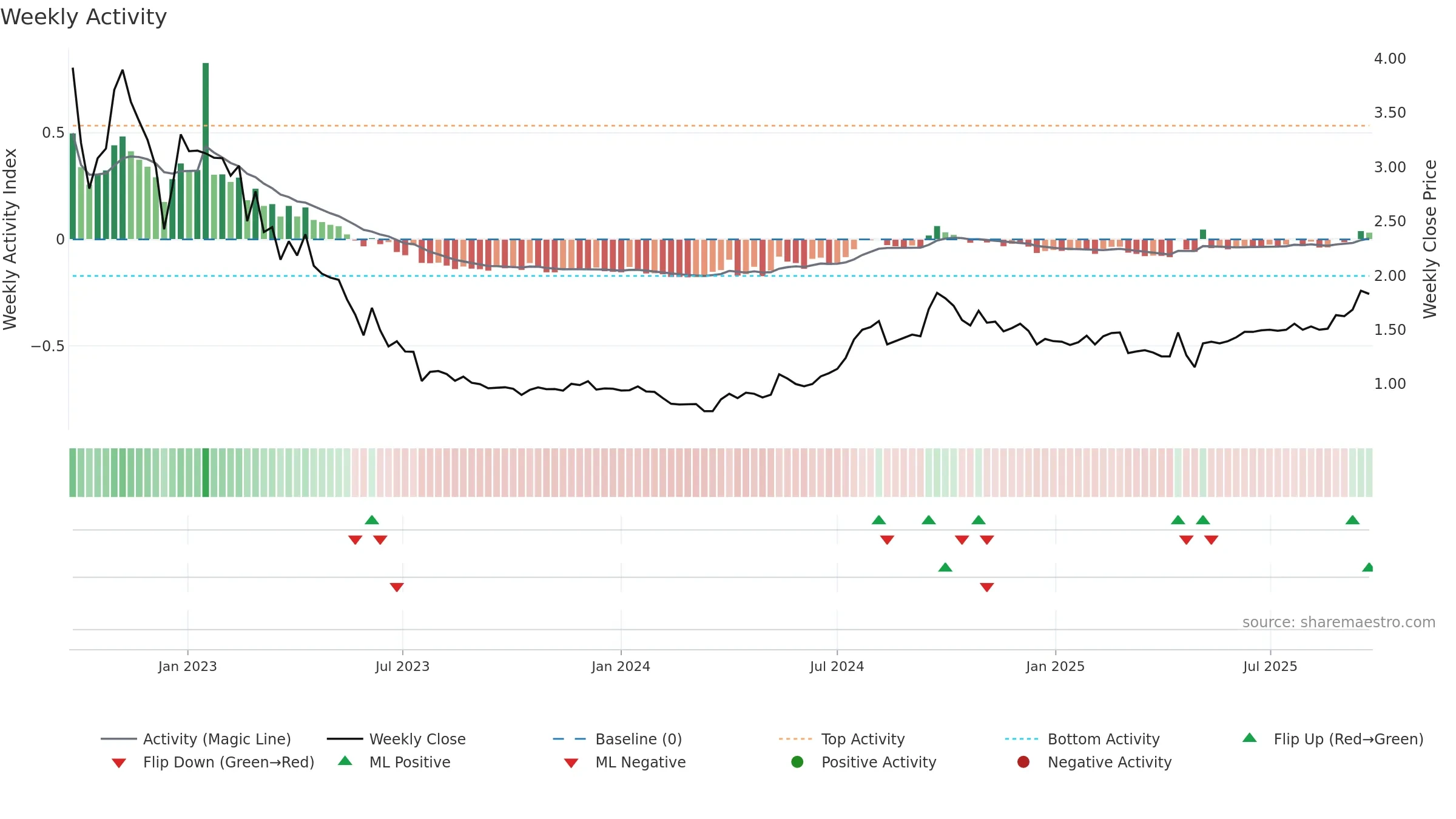Click Positive Activity green circle legend icon

pos(797,761)
